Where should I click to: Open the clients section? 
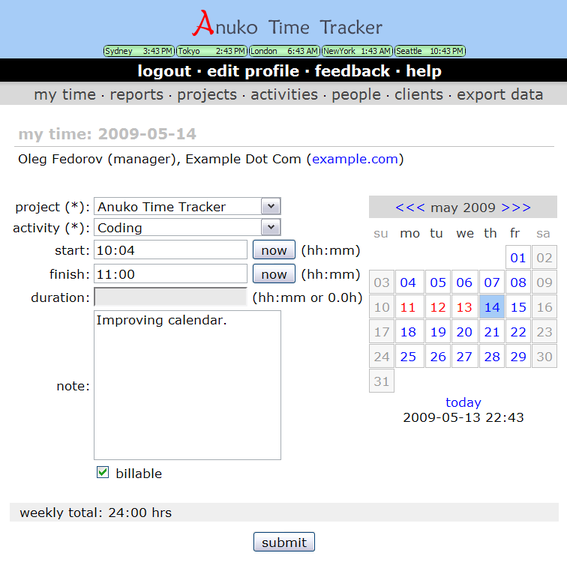pos(419,95)
